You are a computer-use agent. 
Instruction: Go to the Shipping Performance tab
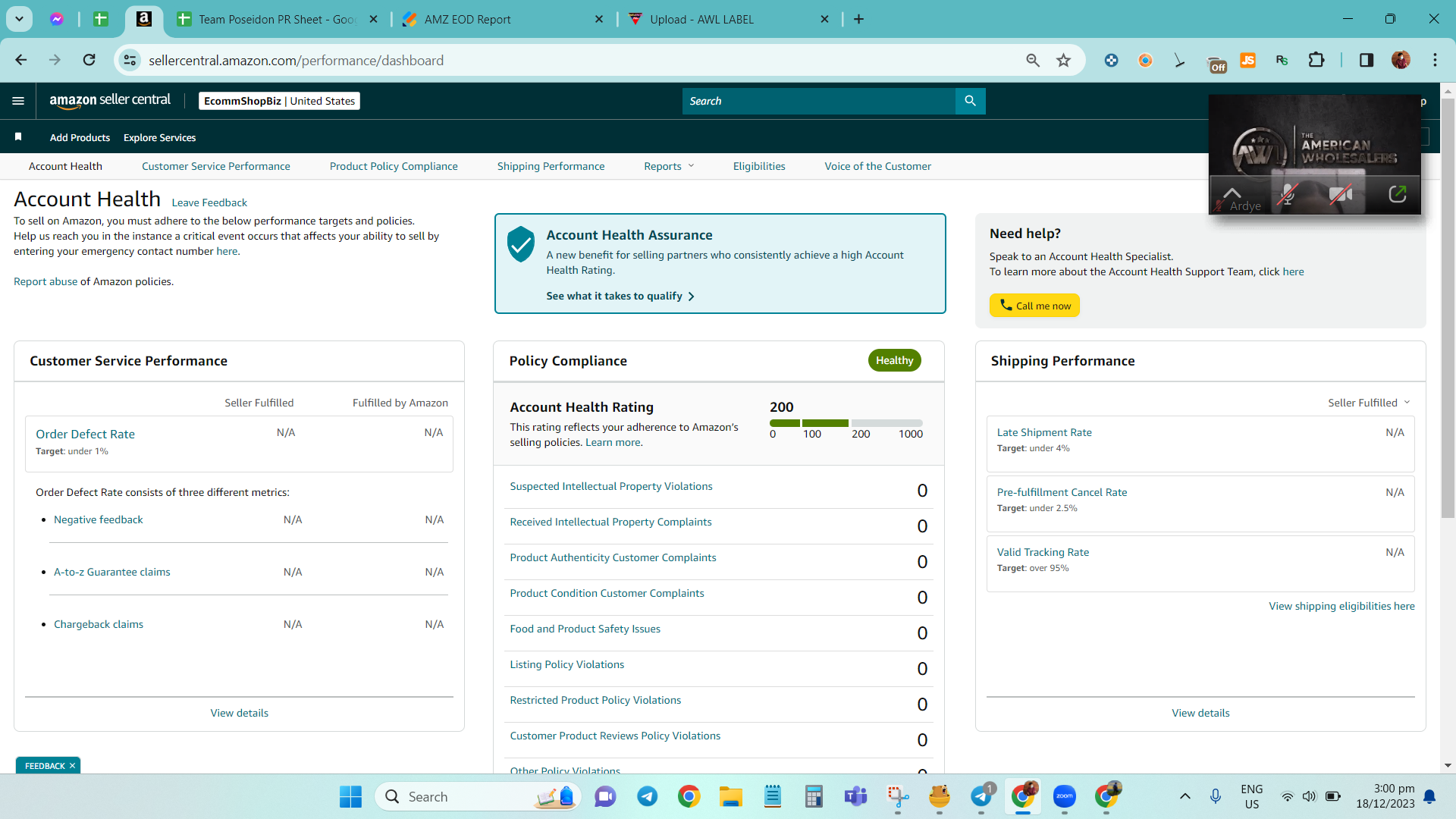click(551, 166)
